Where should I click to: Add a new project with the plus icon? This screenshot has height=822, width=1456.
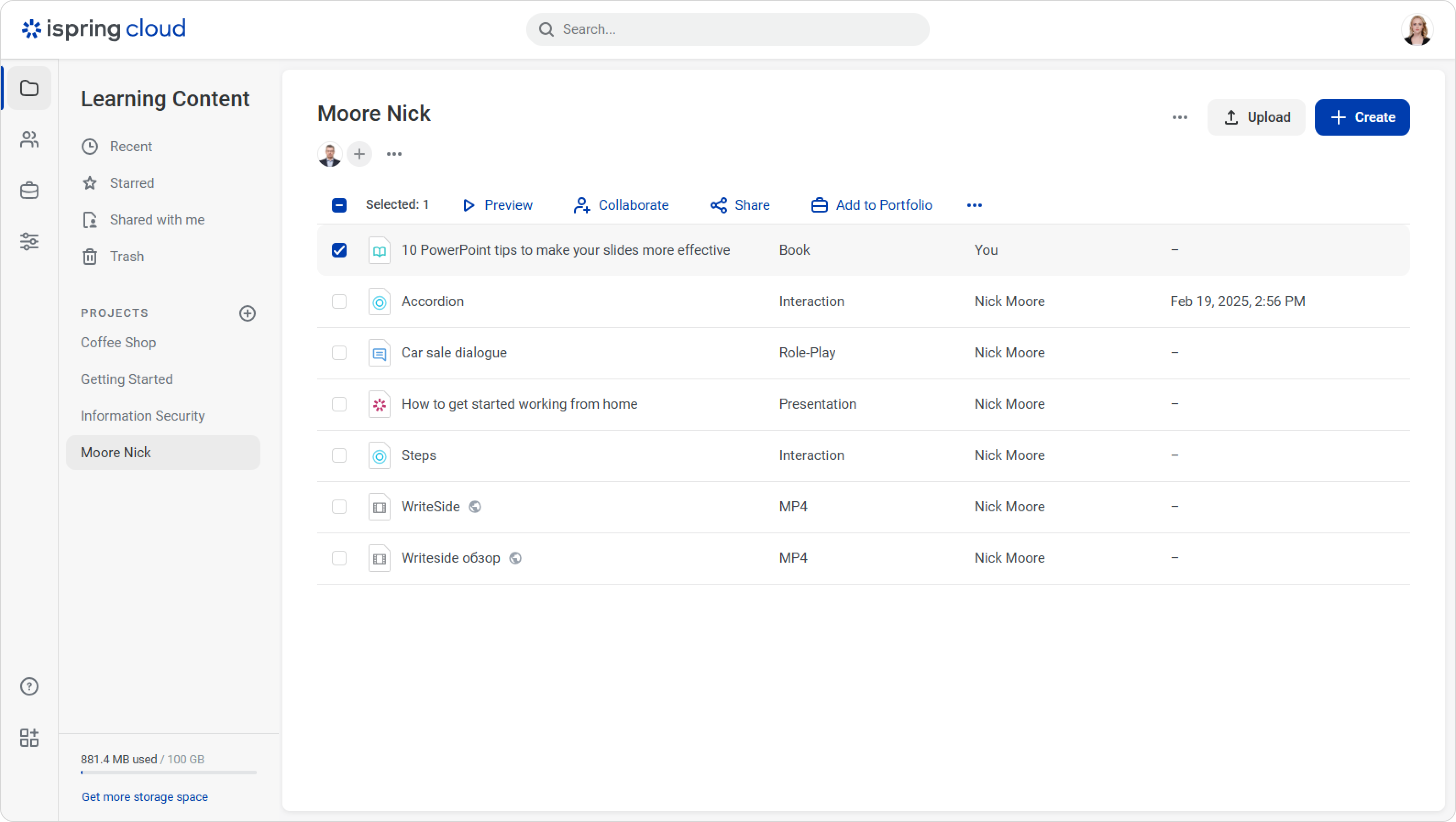247,313
